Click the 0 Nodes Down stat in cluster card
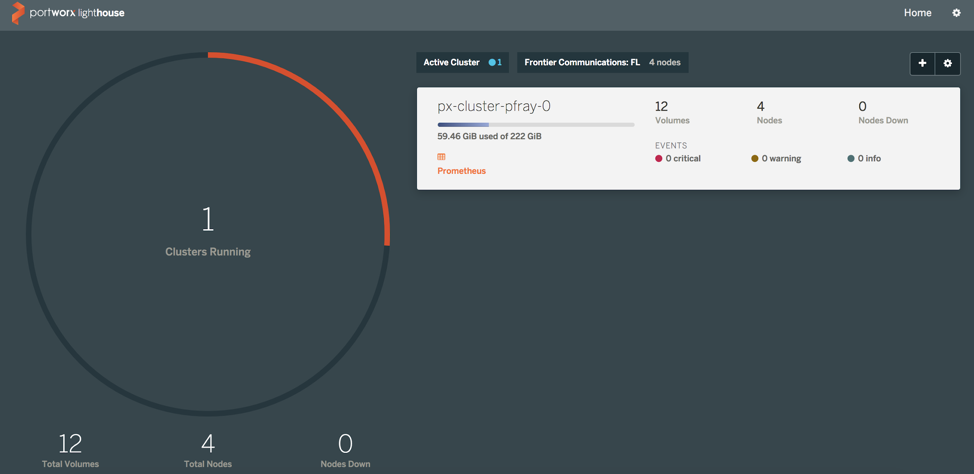 [883, 112]
